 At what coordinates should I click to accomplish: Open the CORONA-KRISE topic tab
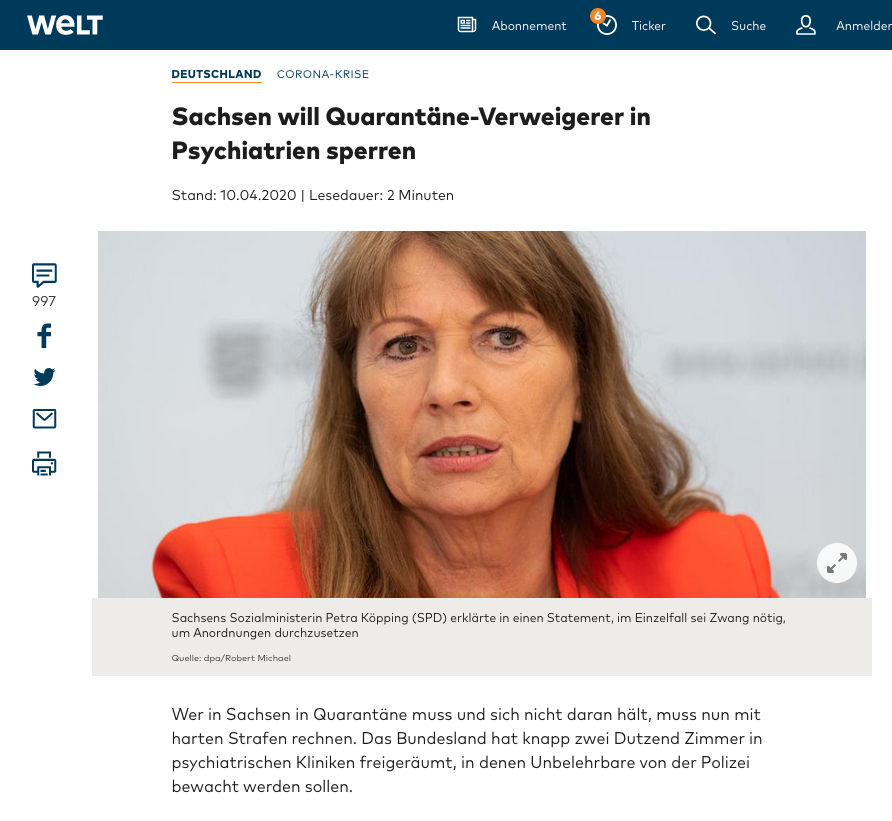tap(323, 74)
